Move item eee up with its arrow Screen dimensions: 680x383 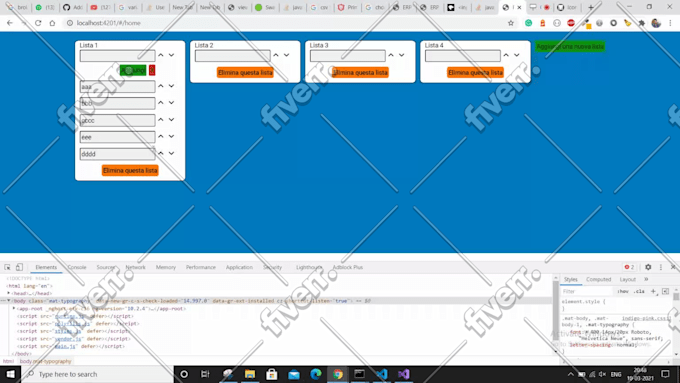tap(161, 137)
